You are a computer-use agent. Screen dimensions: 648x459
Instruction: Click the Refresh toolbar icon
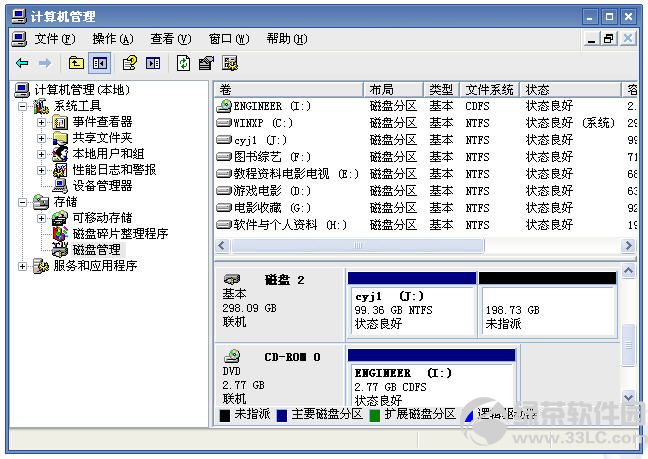click(183, 63)
